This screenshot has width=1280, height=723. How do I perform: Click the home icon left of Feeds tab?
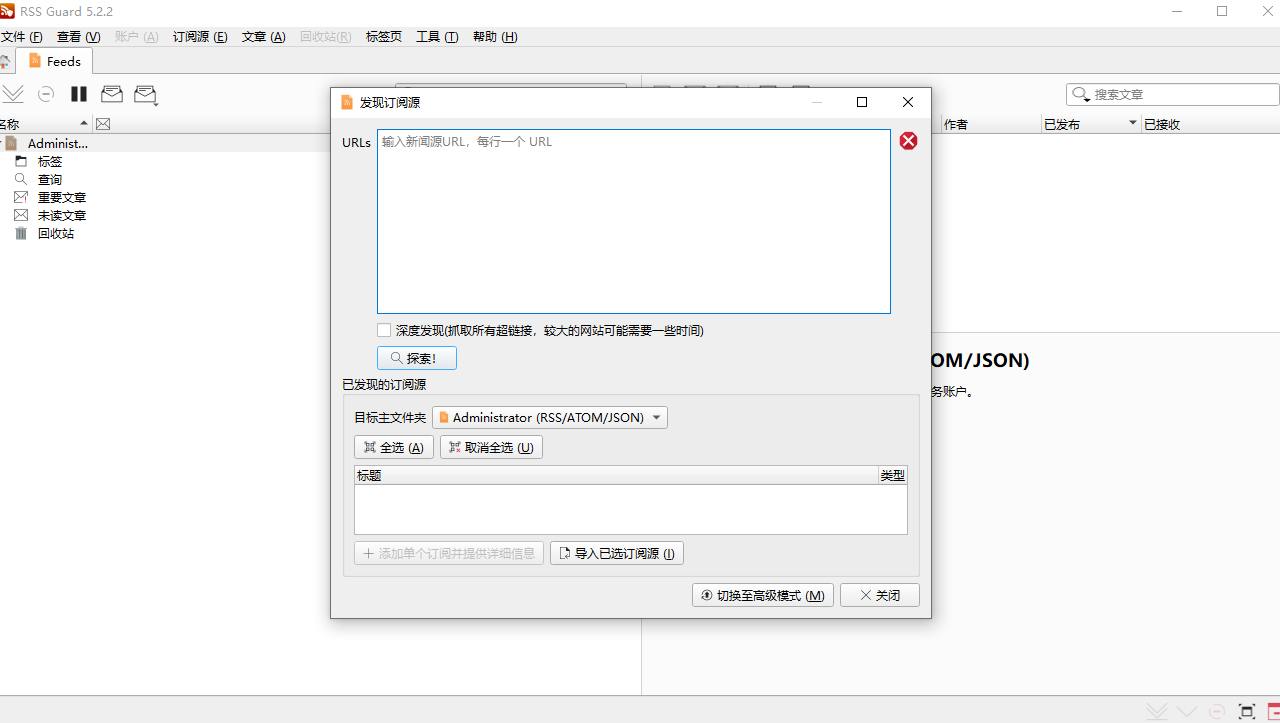pos(5,61)
